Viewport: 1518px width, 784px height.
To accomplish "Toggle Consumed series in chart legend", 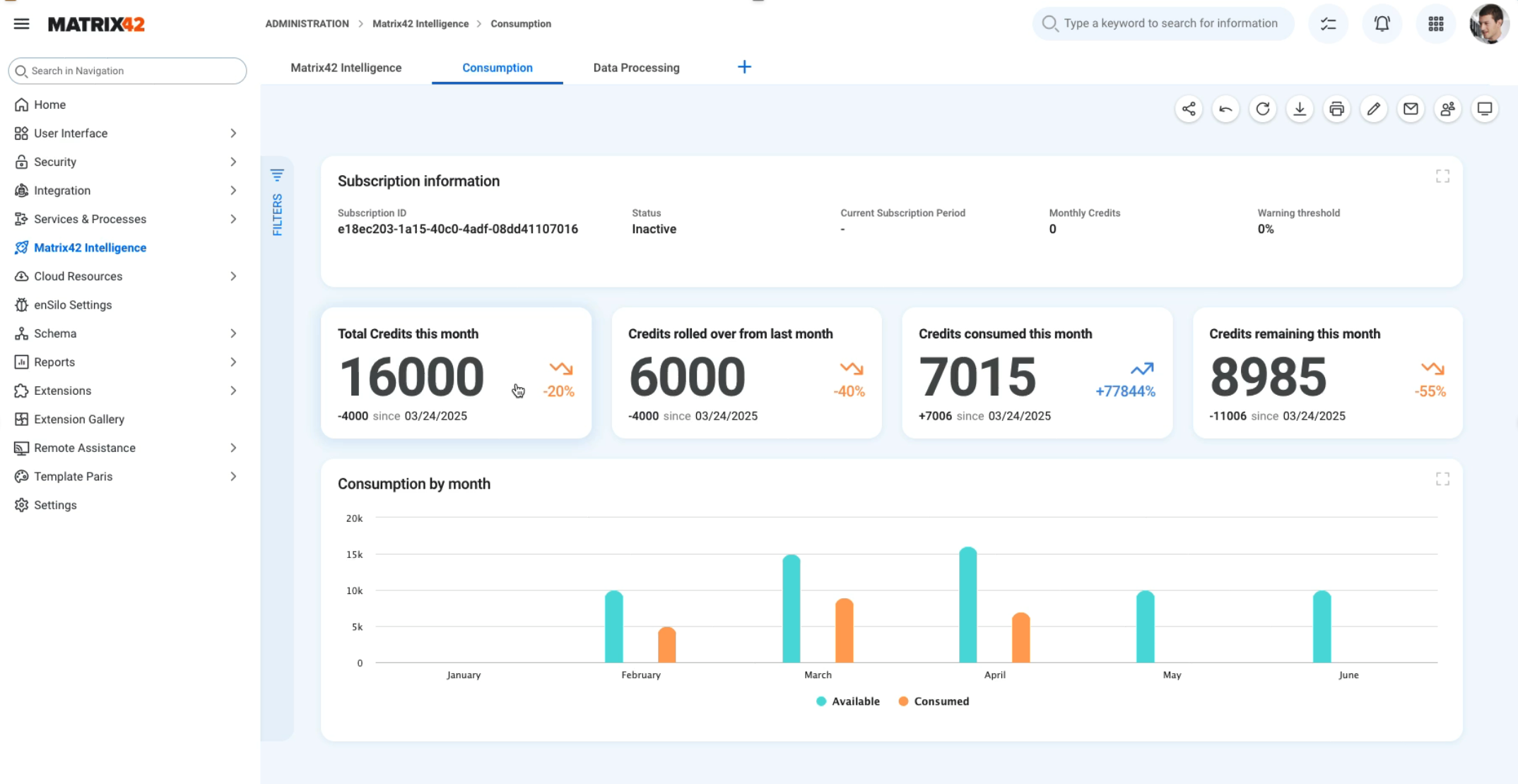I will click(934, 701).
